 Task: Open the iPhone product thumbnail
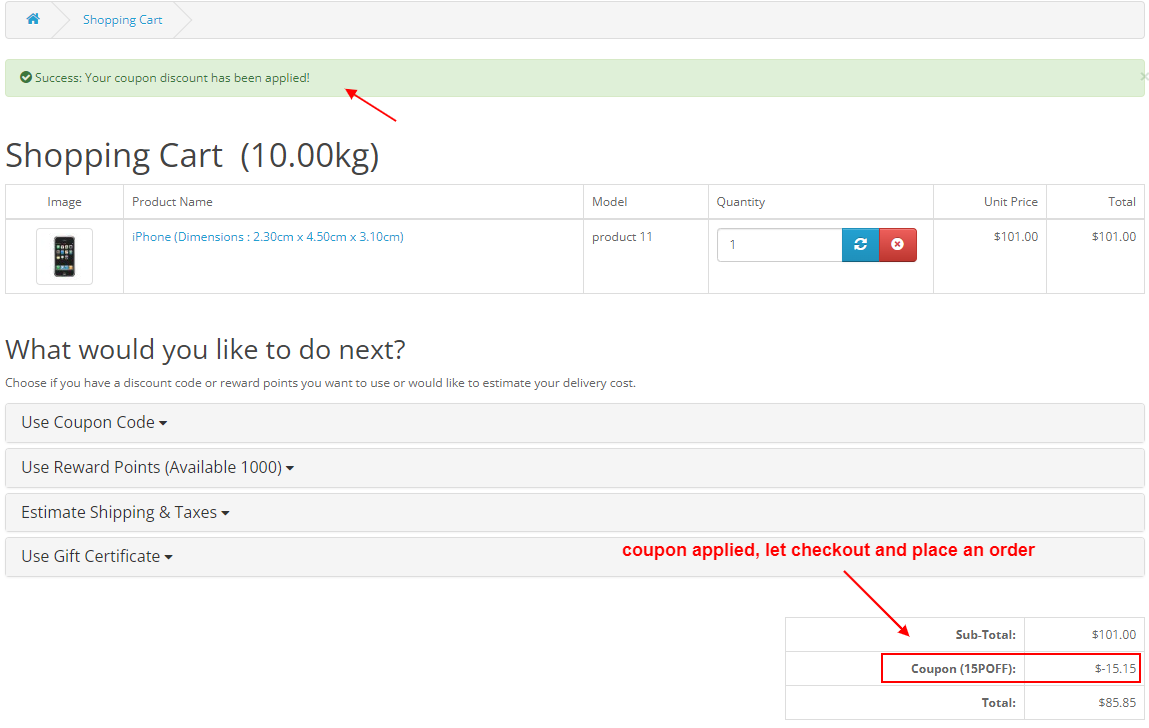click(x=64, y=256)
